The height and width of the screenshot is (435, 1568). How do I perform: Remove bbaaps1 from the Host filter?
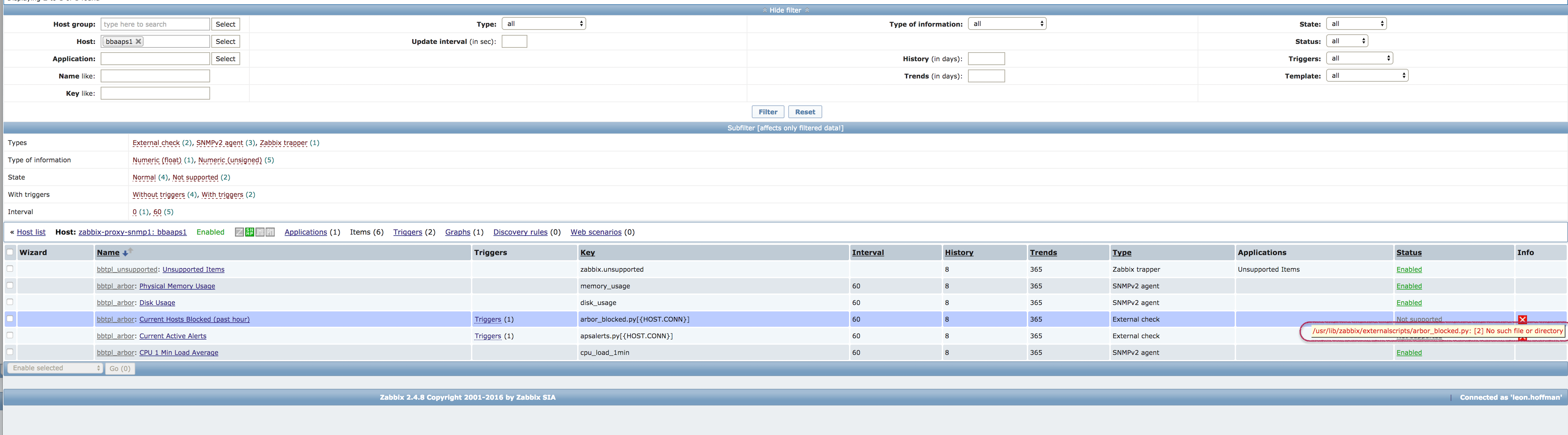coord(139,42)
